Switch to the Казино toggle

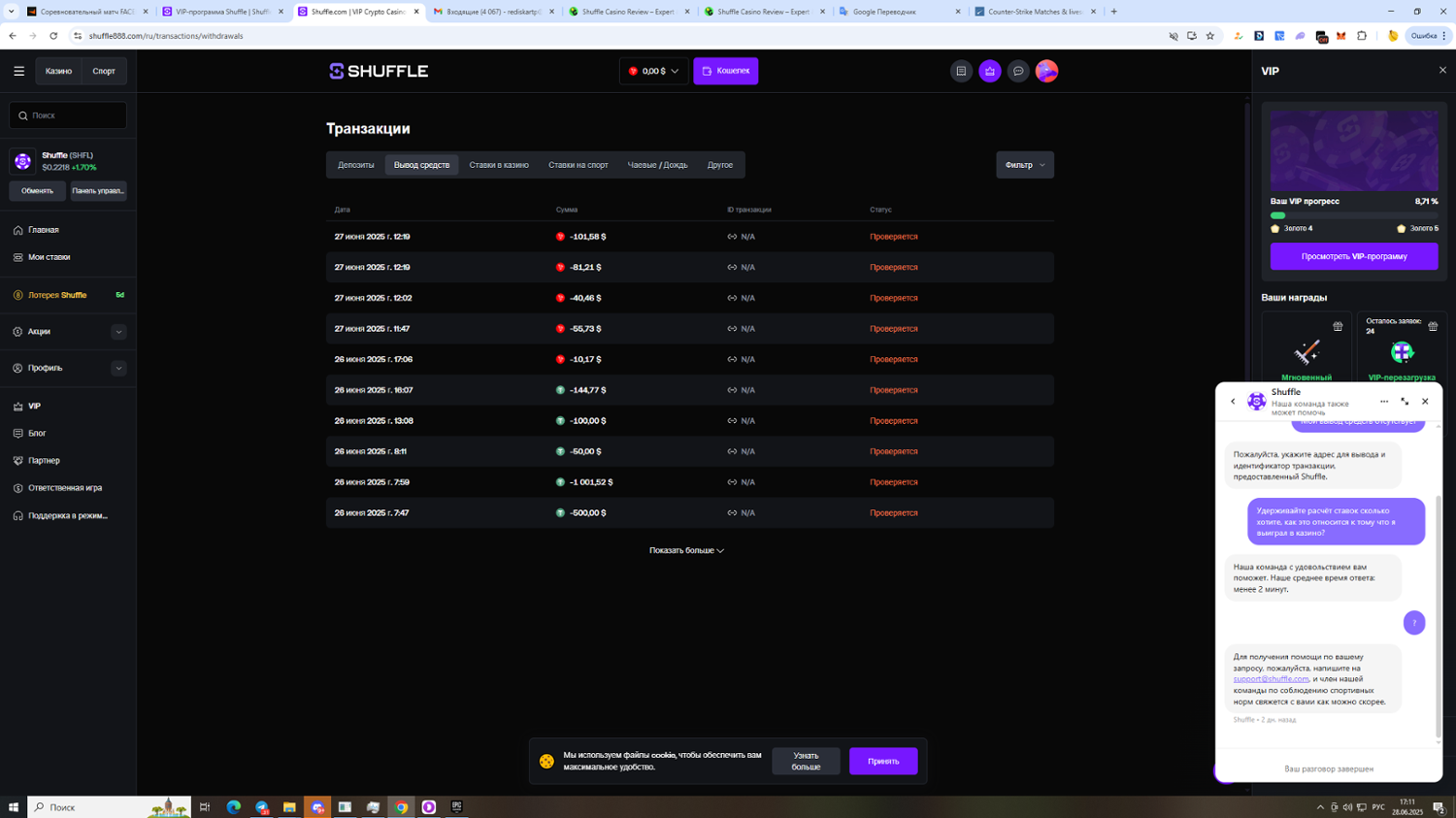click(58, 71)
